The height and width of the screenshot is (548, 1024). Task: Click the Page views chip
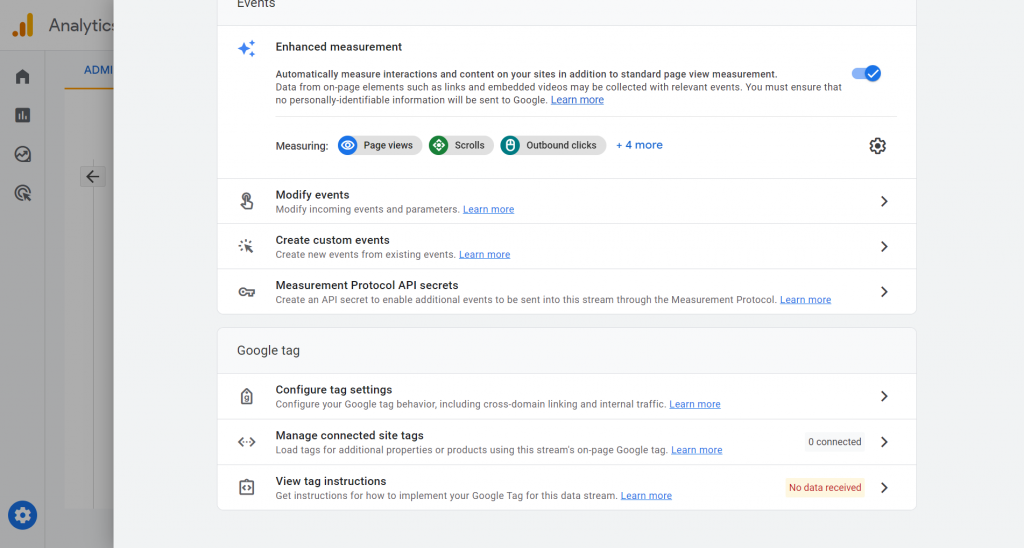[379, 145]
